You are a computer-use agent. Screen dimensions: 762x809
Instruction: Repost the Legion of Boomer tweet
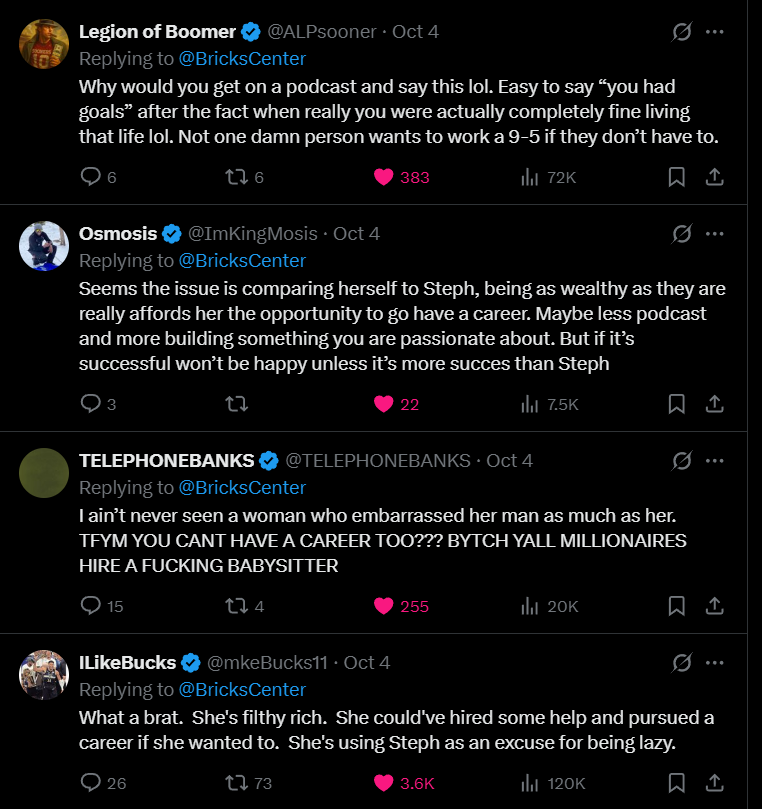click(x=237, y=177)
